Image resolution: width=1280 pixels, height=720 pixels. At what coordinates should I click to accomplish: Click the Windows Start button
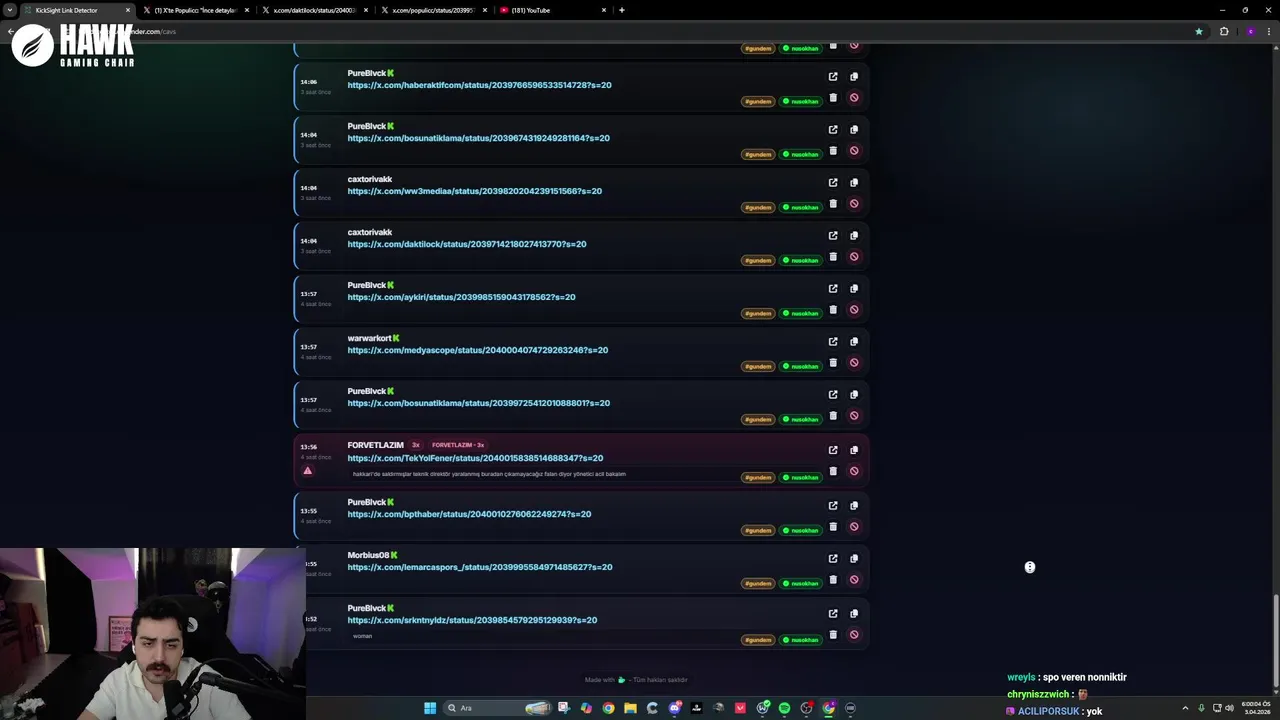click(430, 708)
